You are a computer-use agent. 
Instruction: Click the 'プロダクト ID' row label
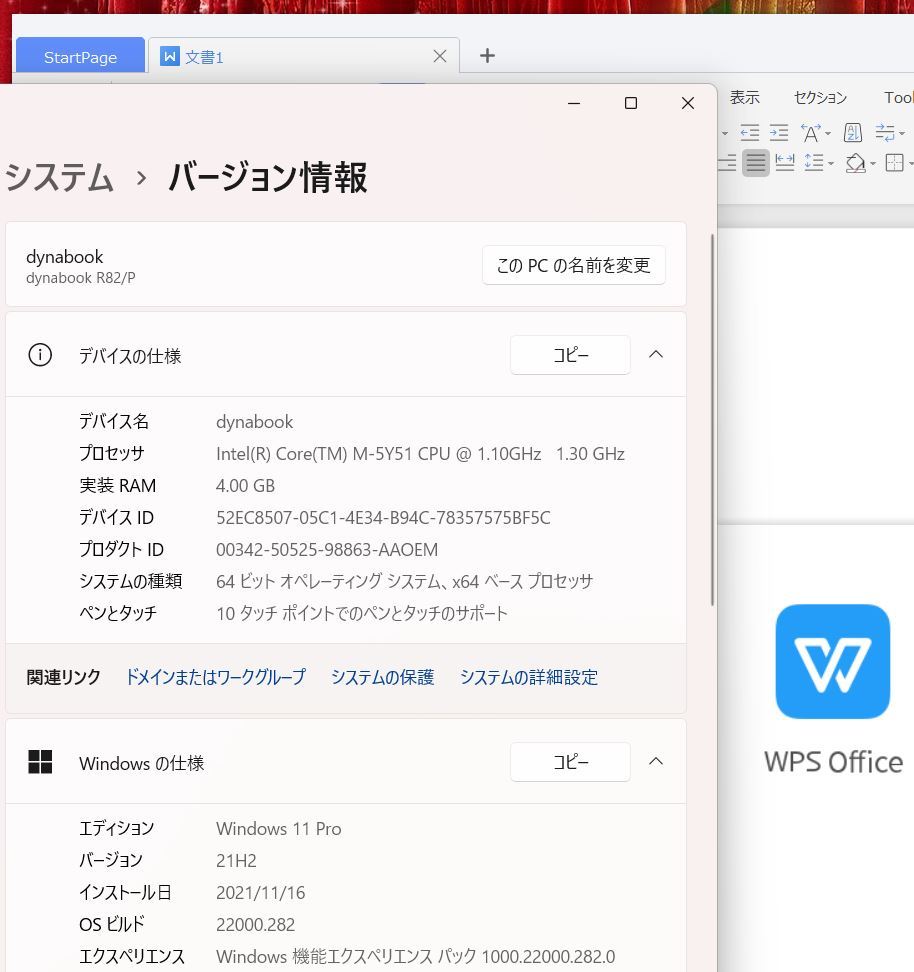(121, 550)
